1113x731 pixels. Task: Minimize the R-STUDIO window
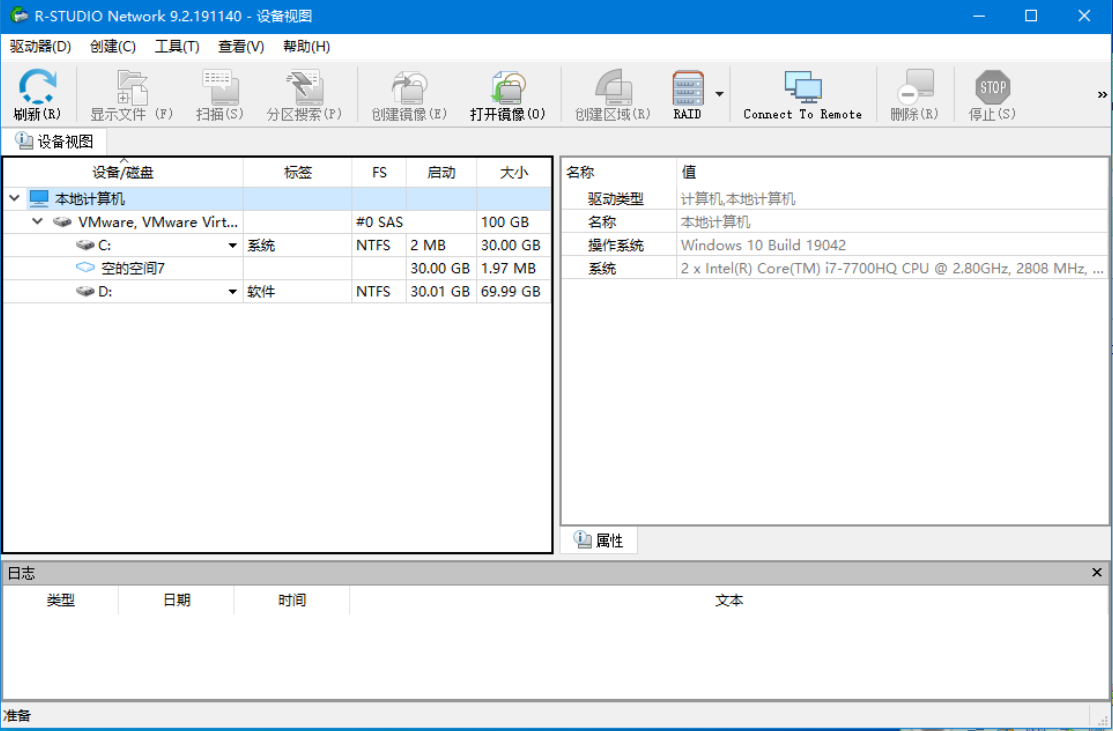(x=979, y=16)
